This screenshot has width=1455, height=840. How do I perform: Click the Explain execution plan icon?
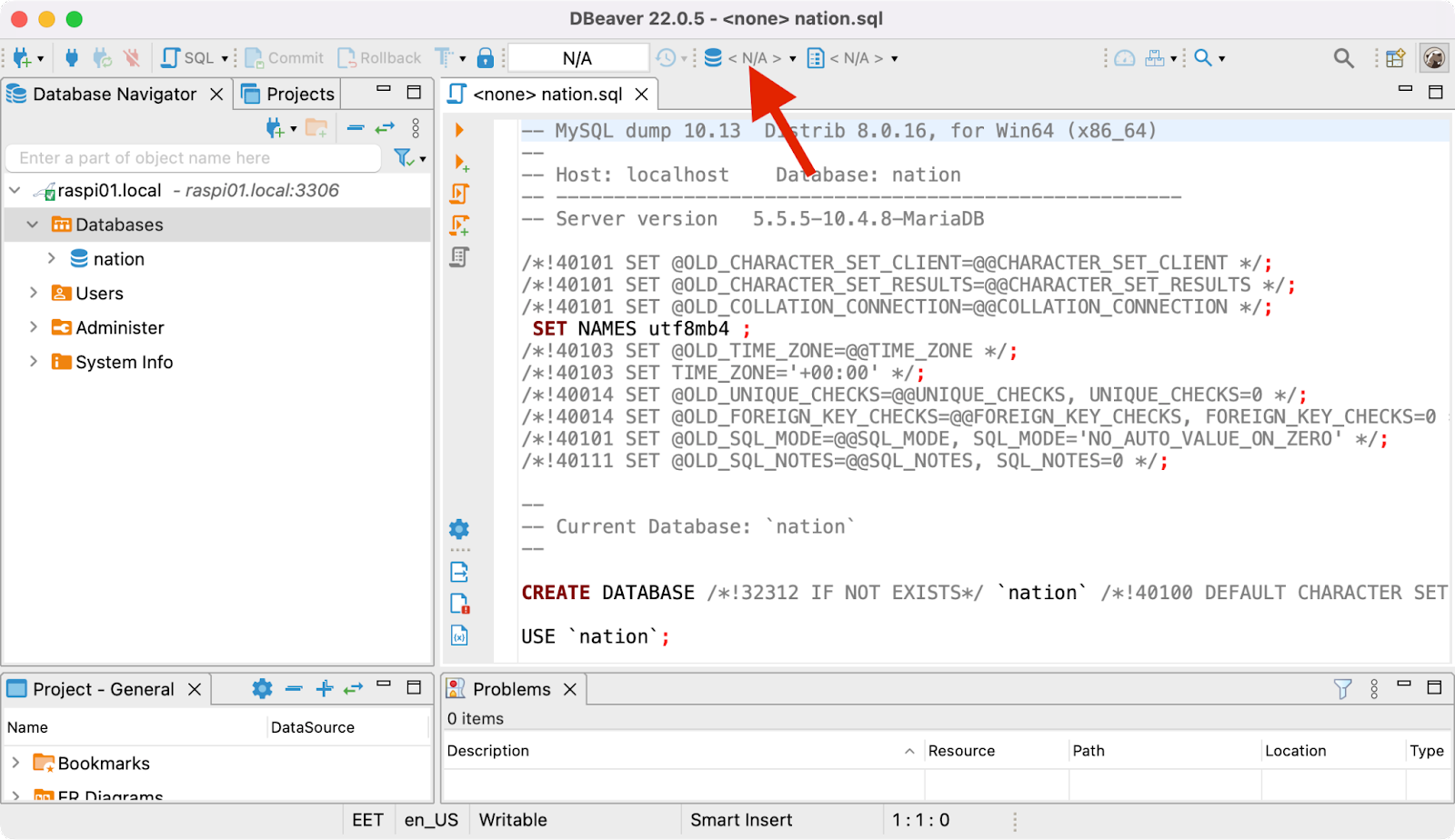459,257
